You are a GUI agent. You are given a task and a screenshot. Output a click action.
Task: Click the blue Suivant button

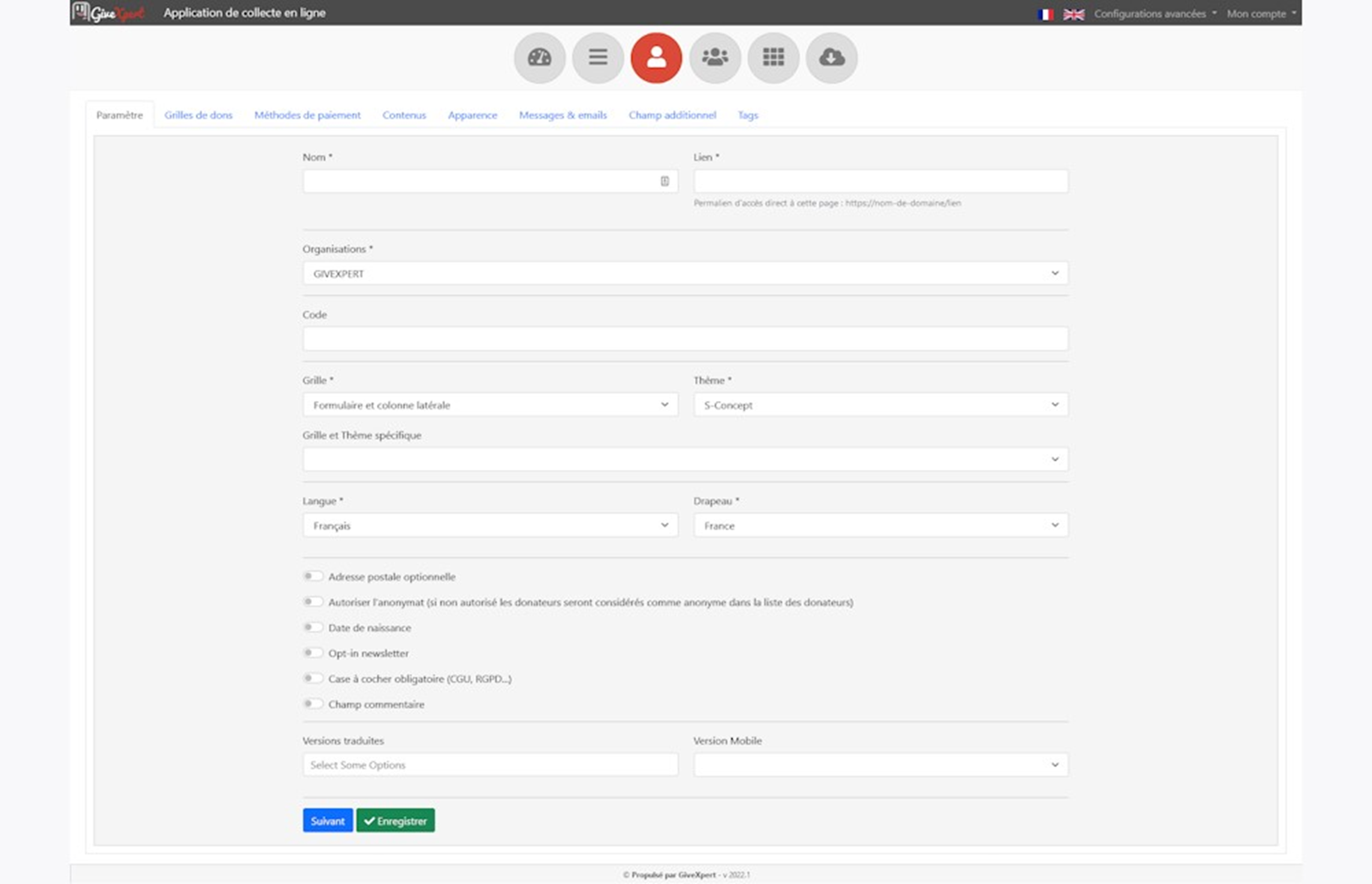(328, 820)
